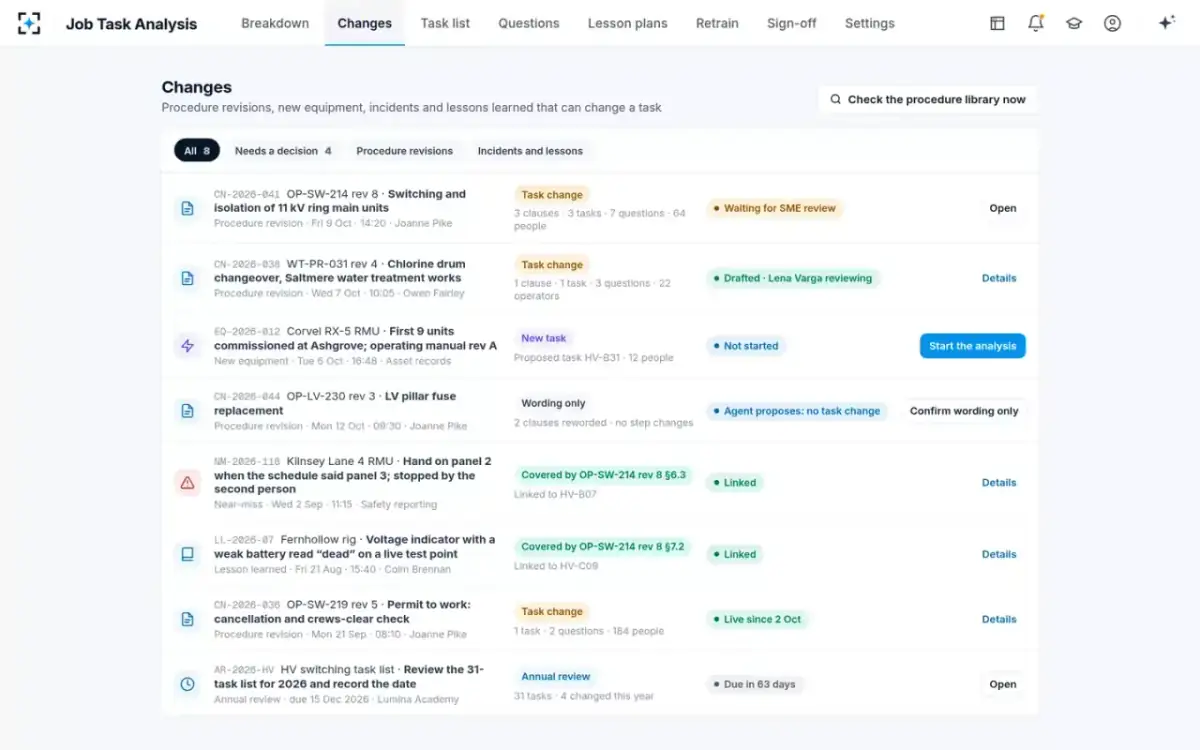Screen dimensions: 1200x750
Task: Filter by Procedure revisions
Action: pyautogui.click(x=405, y=151)
